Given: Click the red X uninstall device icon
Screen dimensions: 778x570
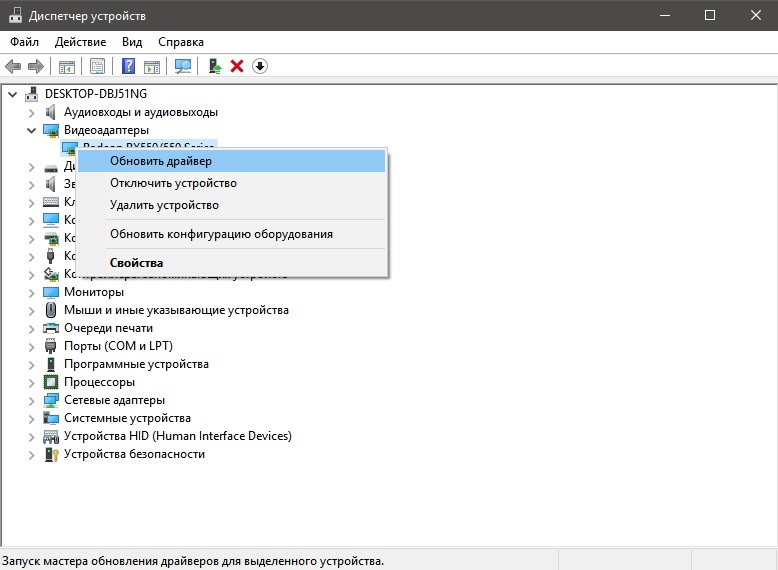Looking at the screenshot, I should click(x=237, y=66).
